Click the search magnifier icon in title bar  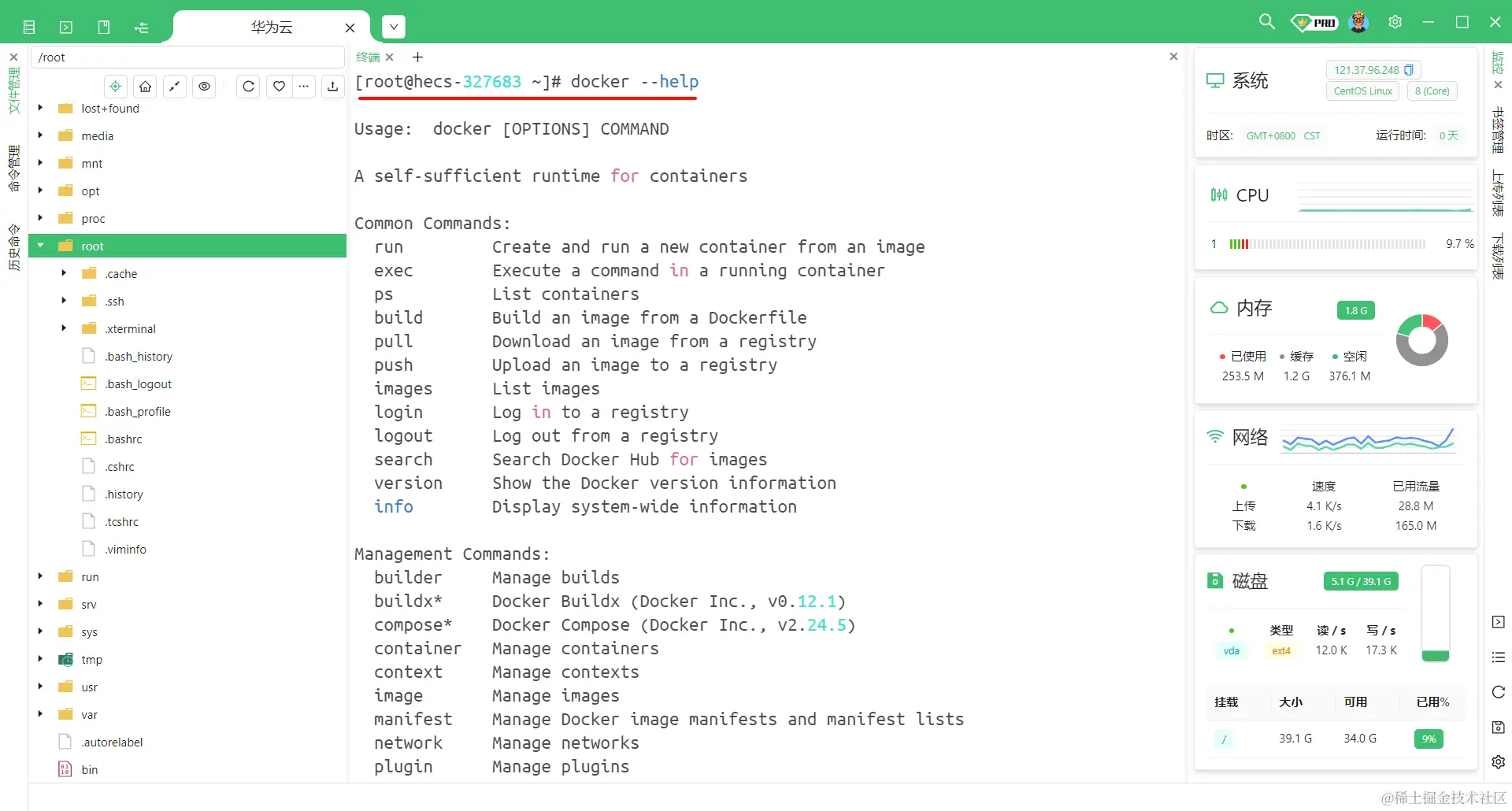pyautogui.click(x=1266, y=22)
